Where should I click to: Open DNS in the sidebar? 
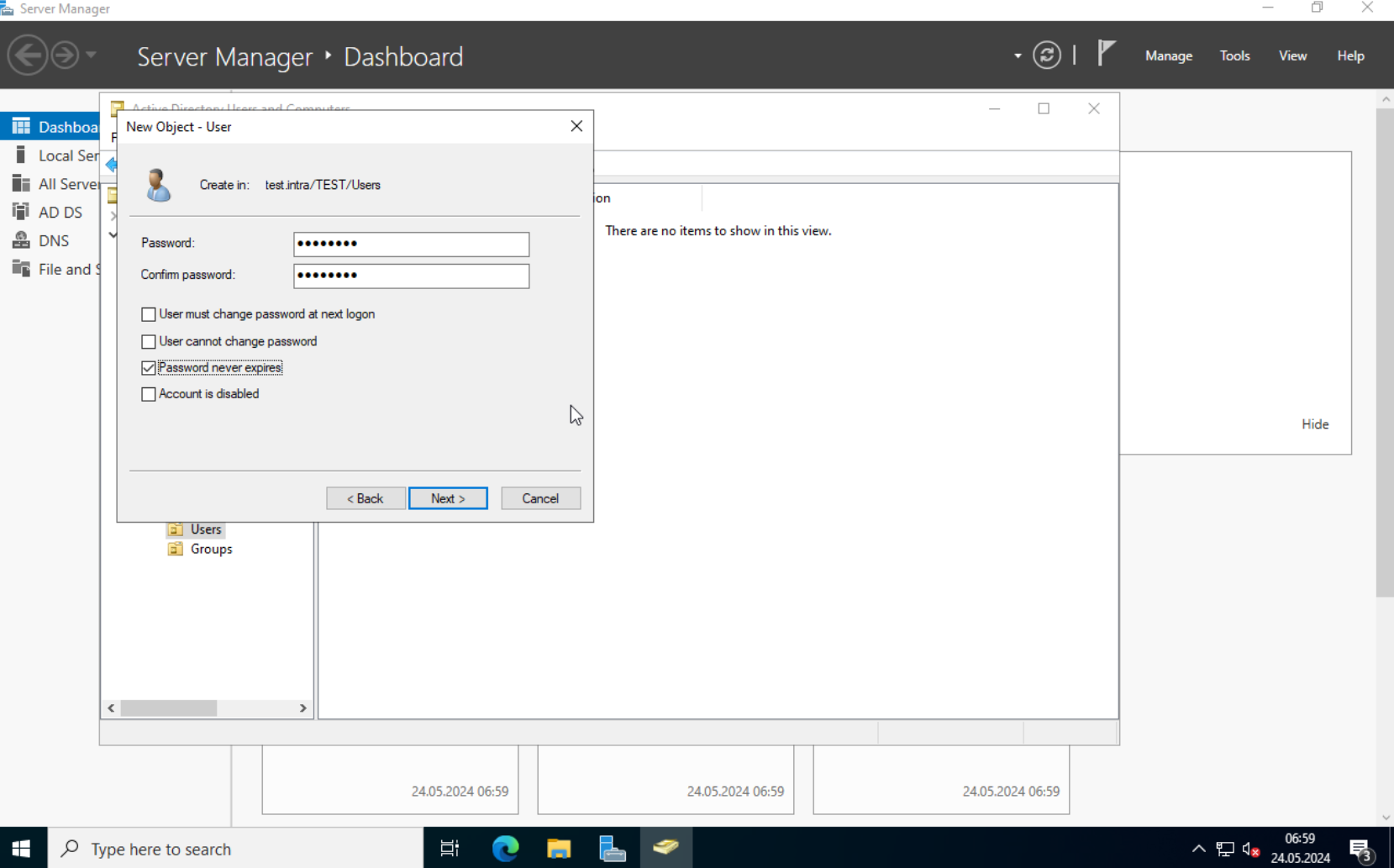point(50,240)
